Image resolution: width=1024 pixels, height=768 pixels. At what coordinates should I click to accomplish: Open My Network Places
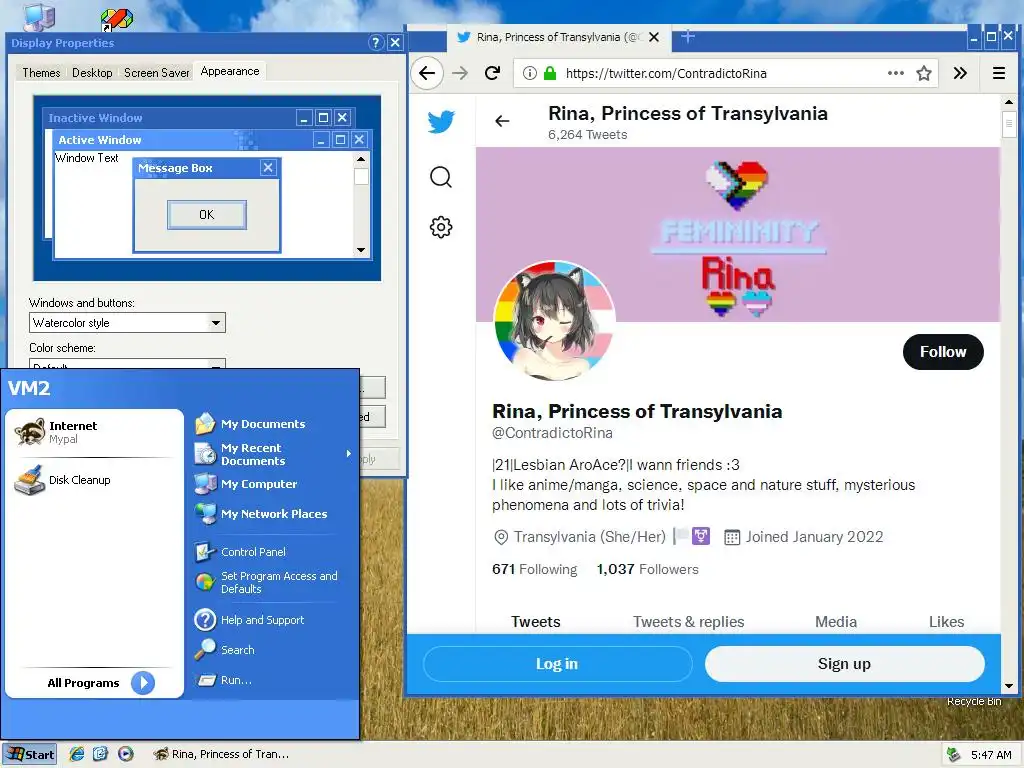(273, 514)
